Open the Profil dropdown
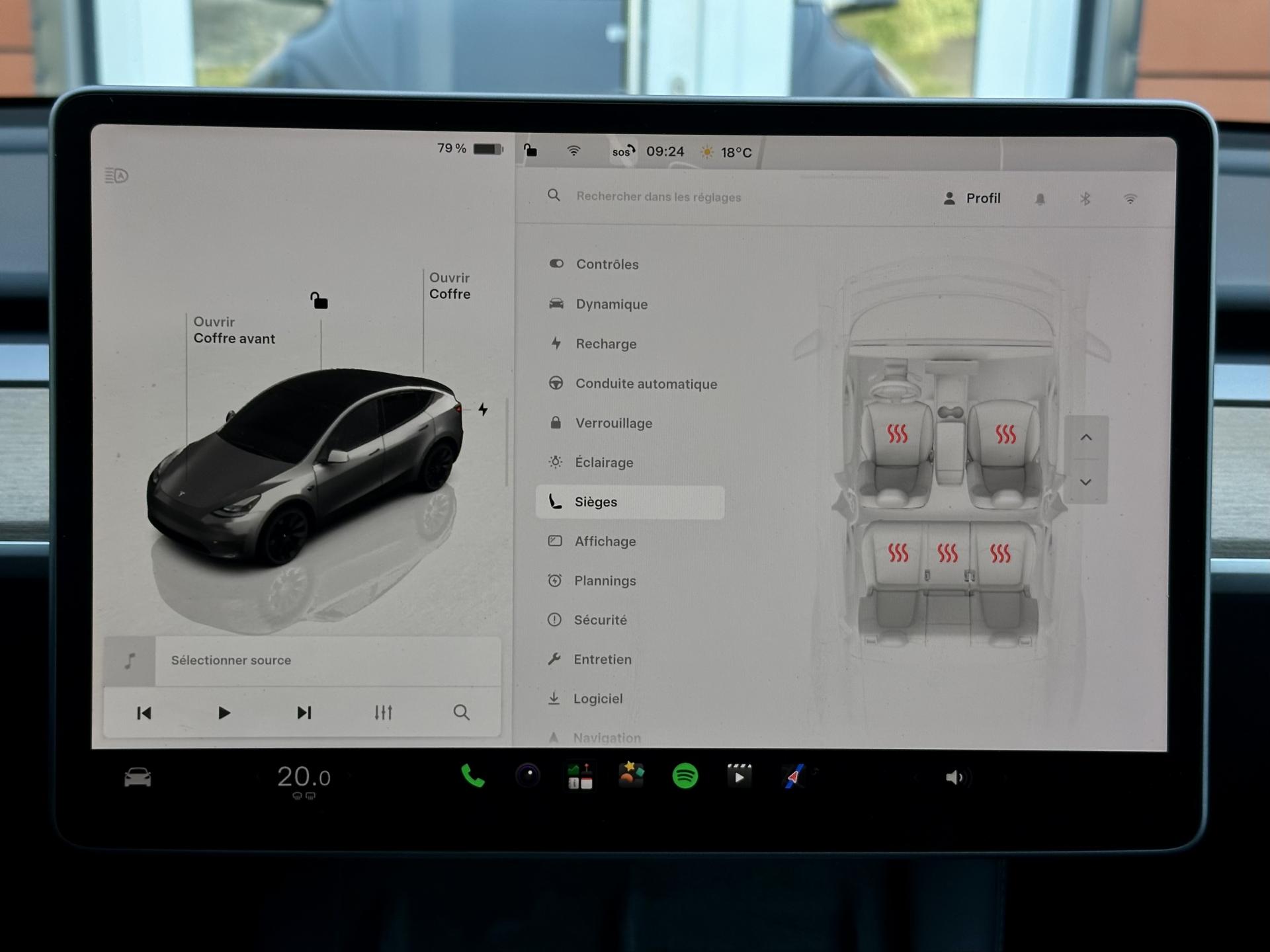 tap(972, 198)
